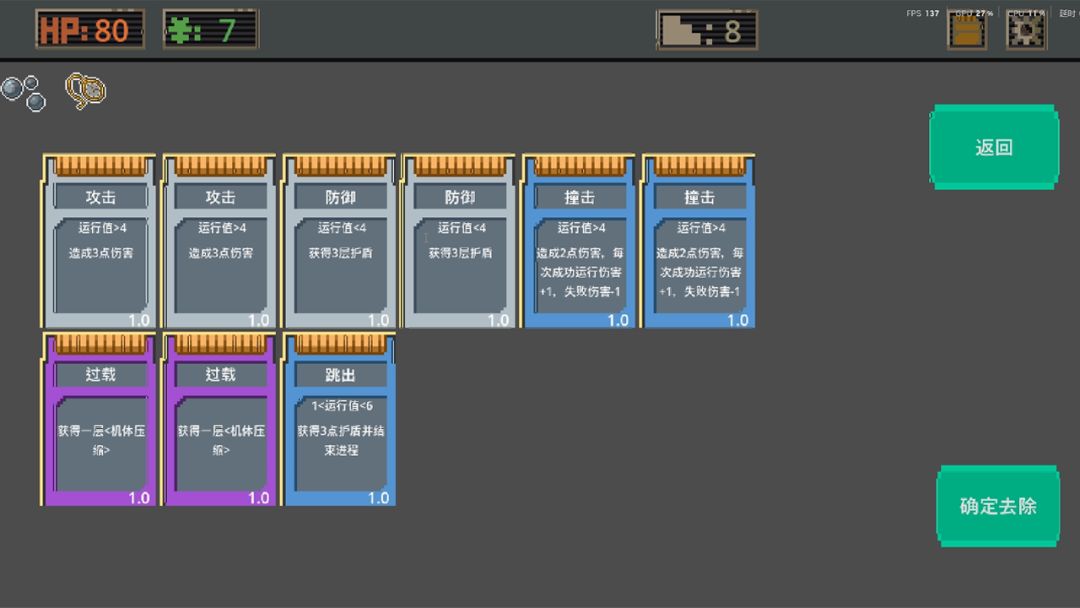Image resolution: width=1080 pixels, height=608 pixels.
Task: Click the deck counter displaying 8
Action: [705, 29]
